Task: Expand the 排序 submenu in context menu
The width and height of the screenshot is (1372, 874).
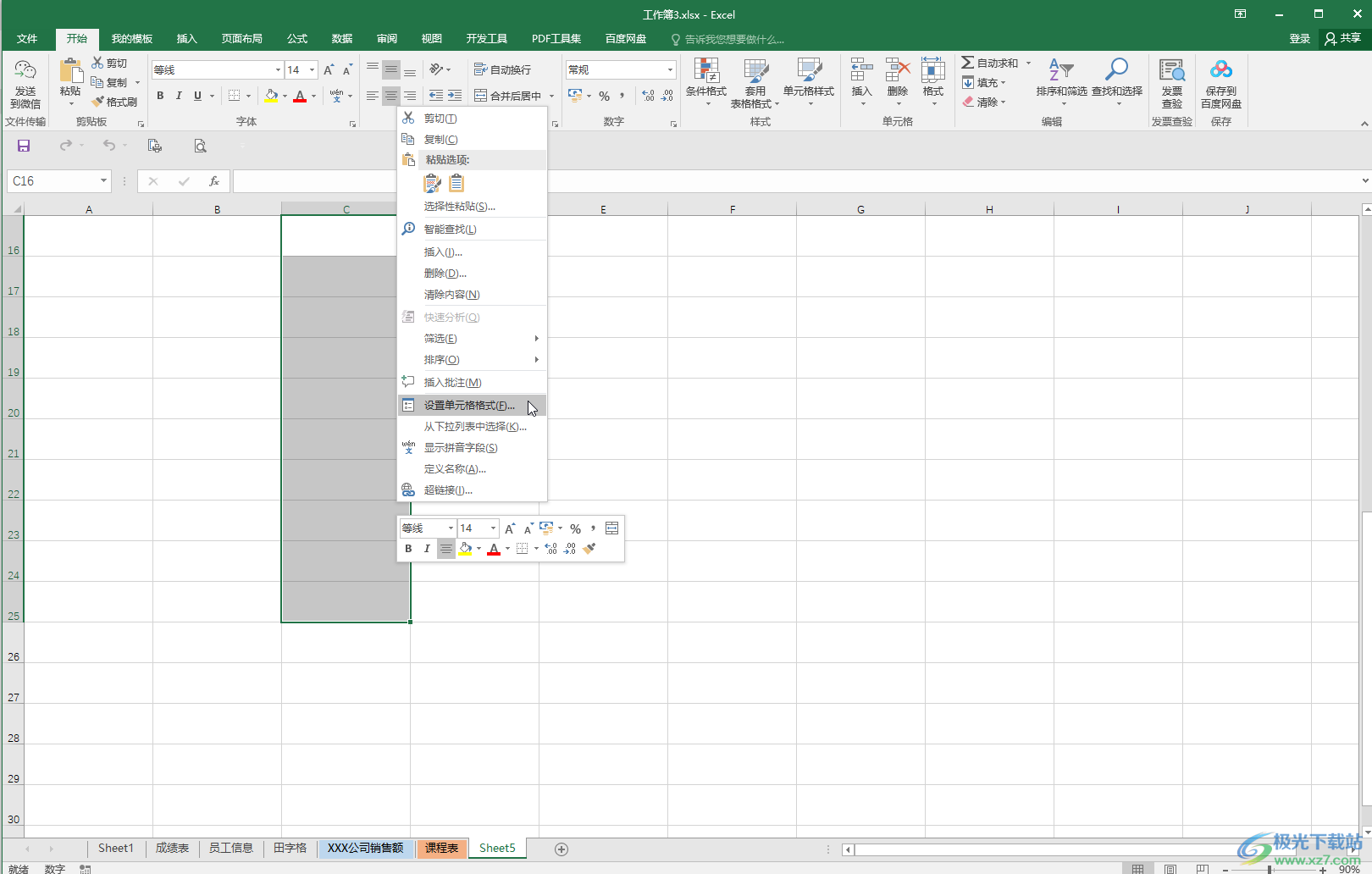Action: tap(473, 360)
